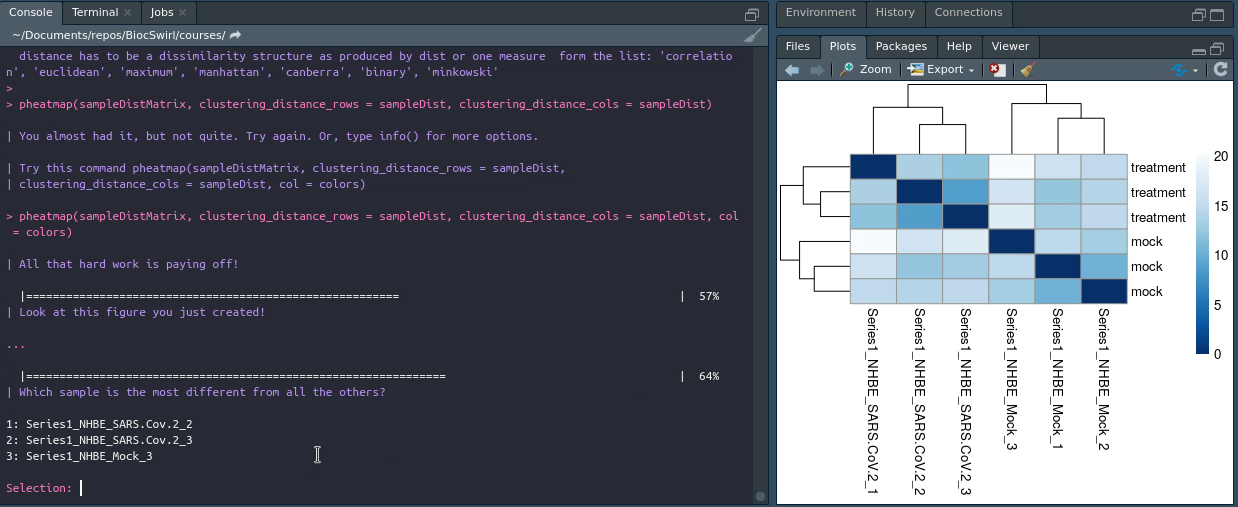1238x507 pixels.
Task: Click the console Selection input prompt
Action: [42, 488]
